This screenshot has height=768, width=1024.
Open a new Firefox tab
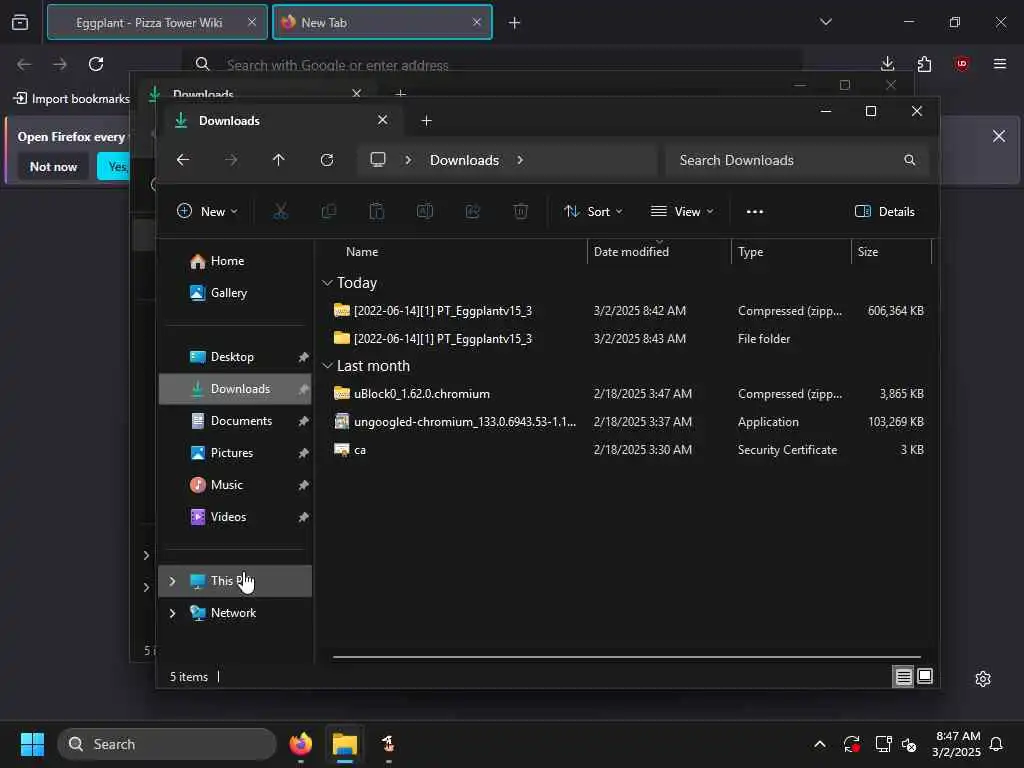point(514,23)
